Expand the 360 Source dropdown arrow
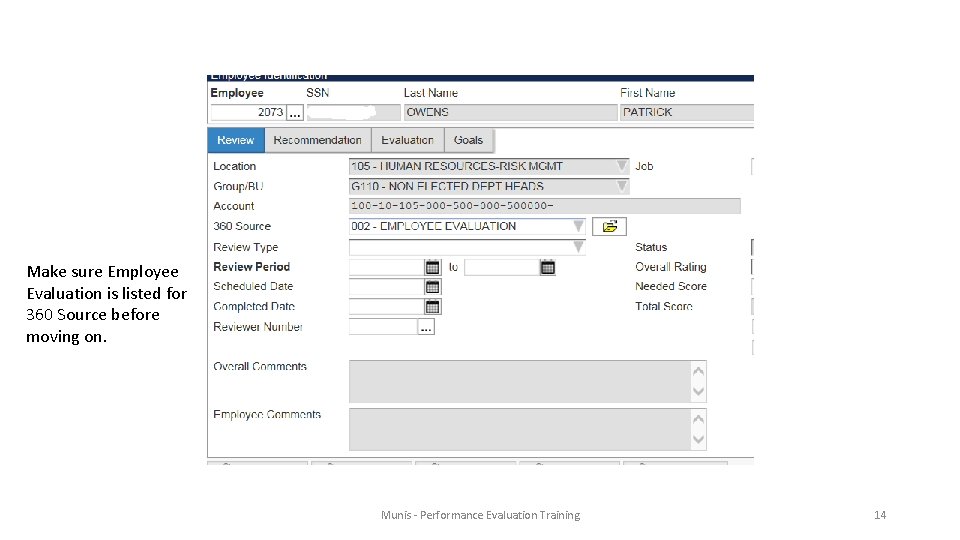The height and width of the screenshot is (540, 960). click(578, 226)
